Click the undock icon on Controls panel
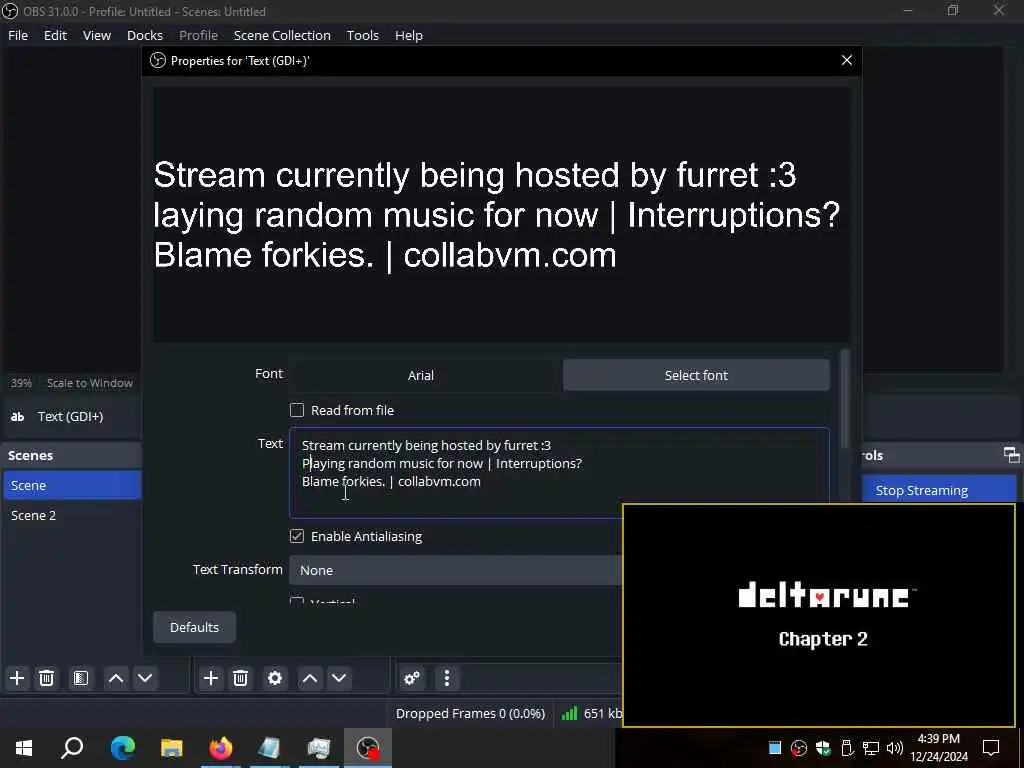The height and width of the screenshot is (768, 1024). click(x=1011, y=455)
